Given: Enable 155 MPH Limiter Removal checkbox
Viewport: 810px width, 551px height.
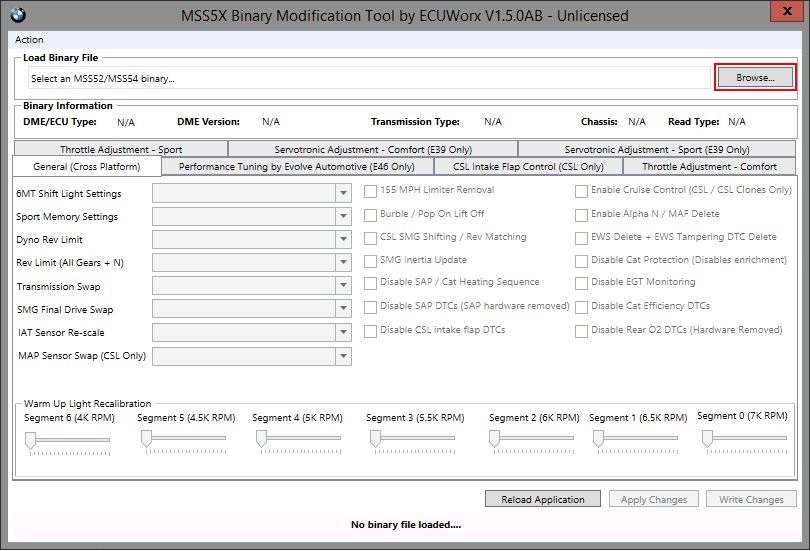Looking at the screenshot, I should pos(370,191).
